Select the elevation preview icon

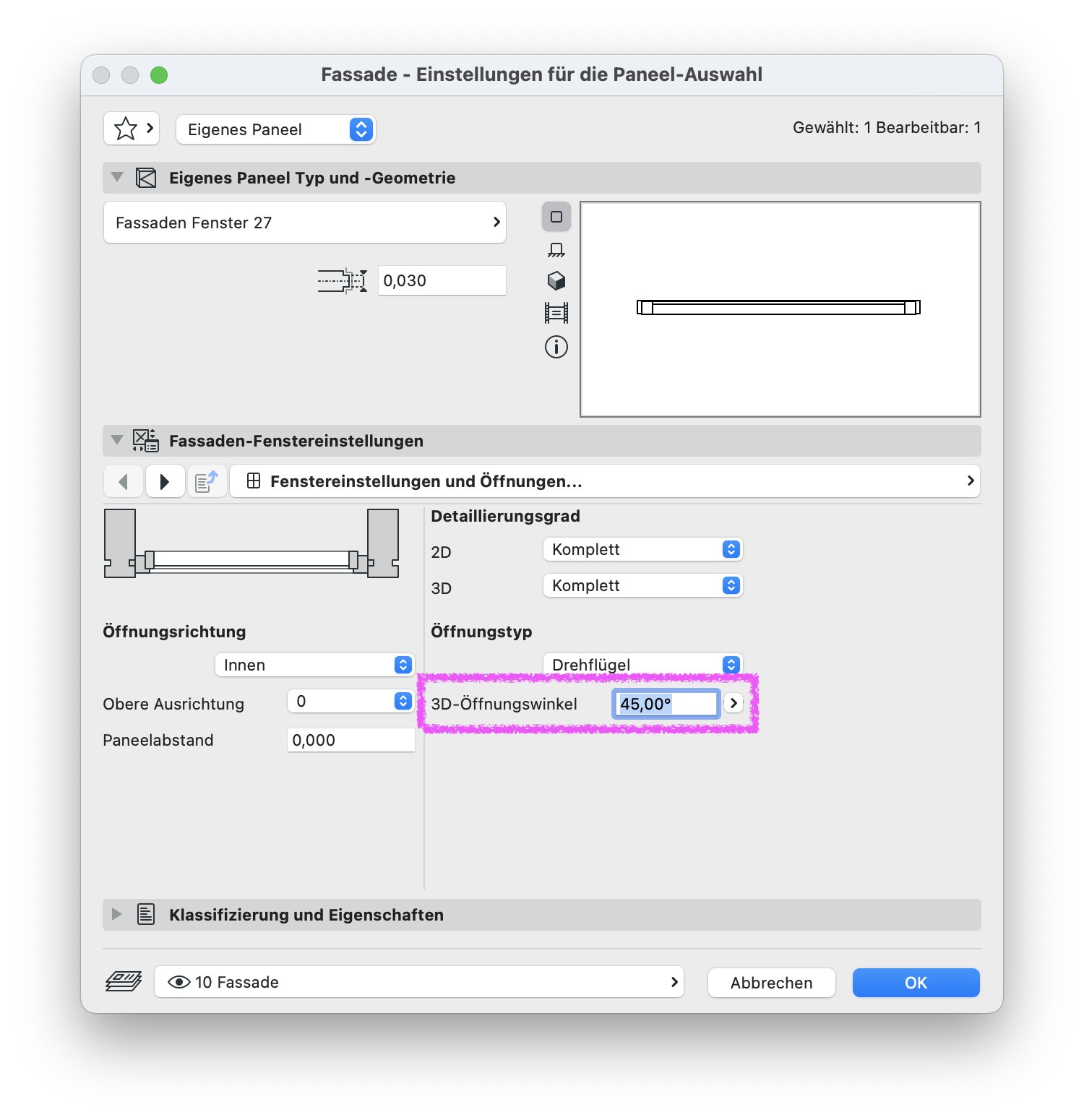pyautogui.click(x=556, y=250)
